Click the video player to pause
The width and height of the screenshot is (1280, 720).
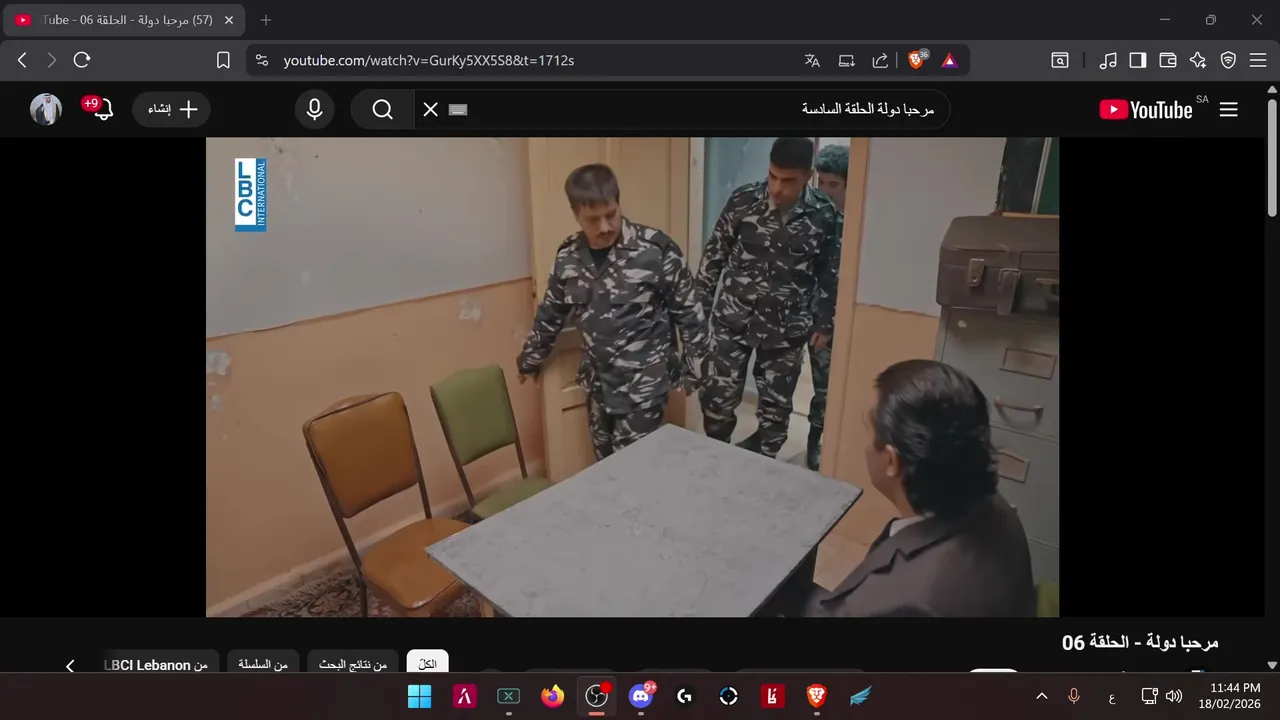click(632, 377)
